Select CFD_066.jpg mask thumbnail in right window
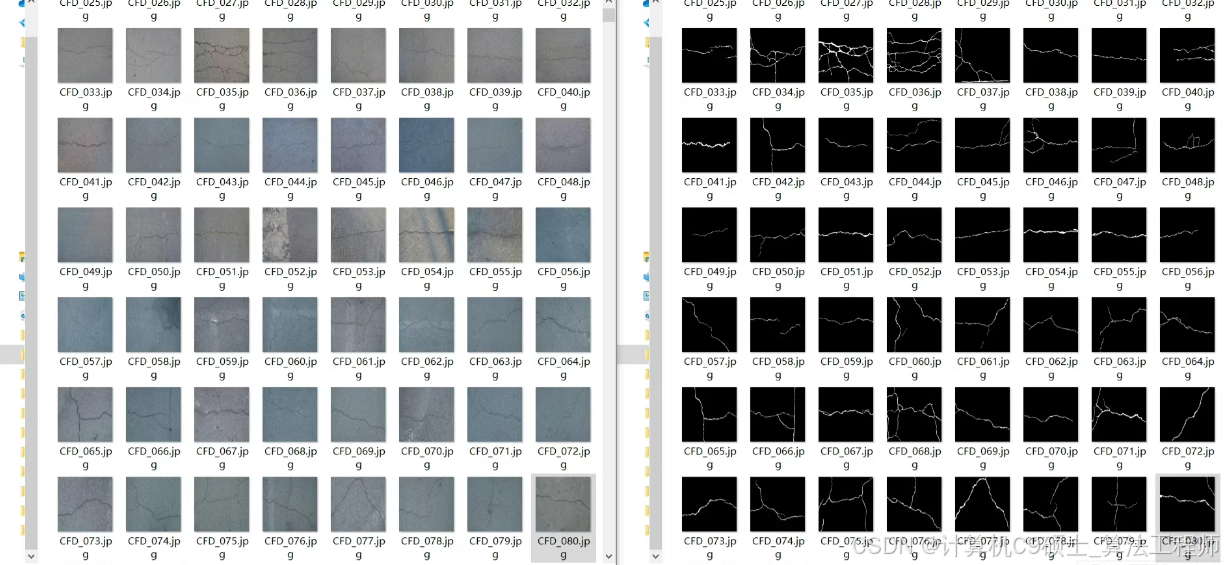Viewport: 1224px width, 565px height. (777, 414)
